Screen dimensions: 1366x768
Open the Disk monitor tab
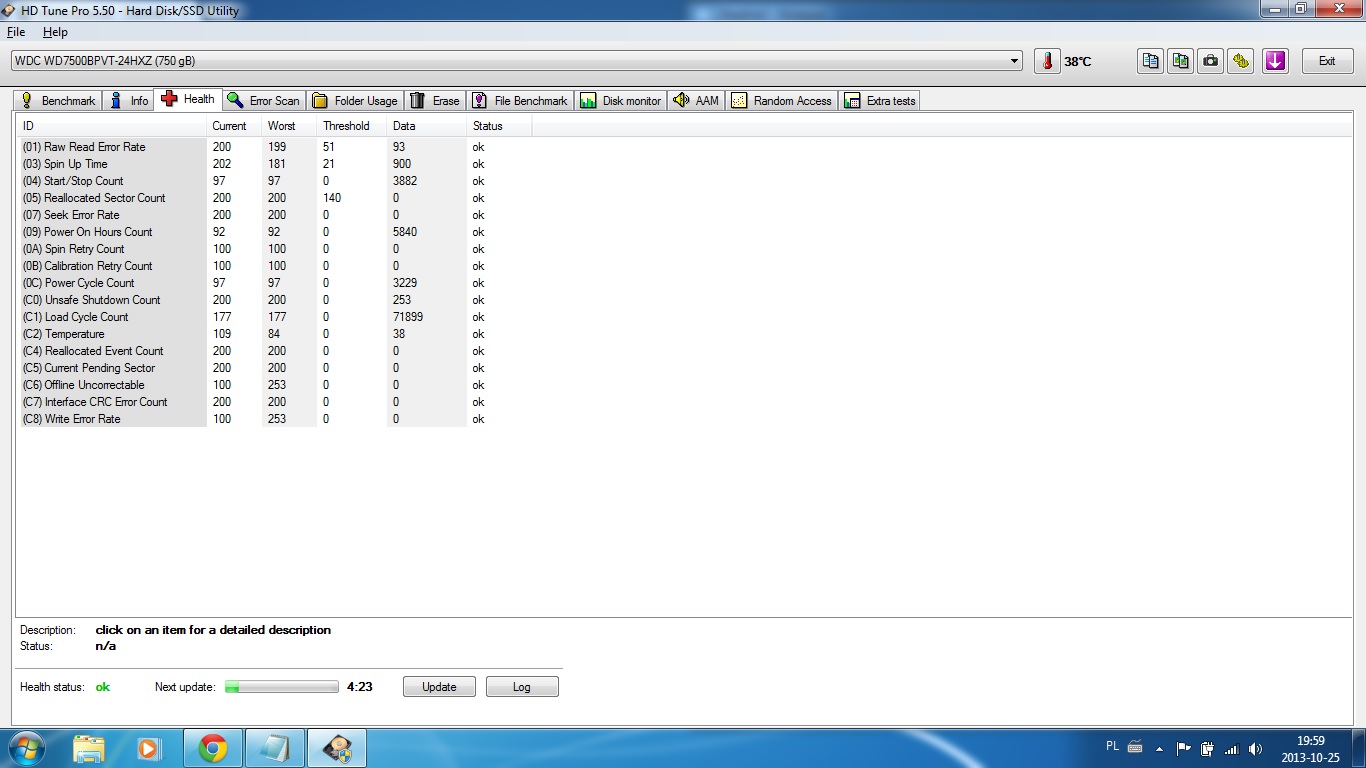[x=620, y=101]
